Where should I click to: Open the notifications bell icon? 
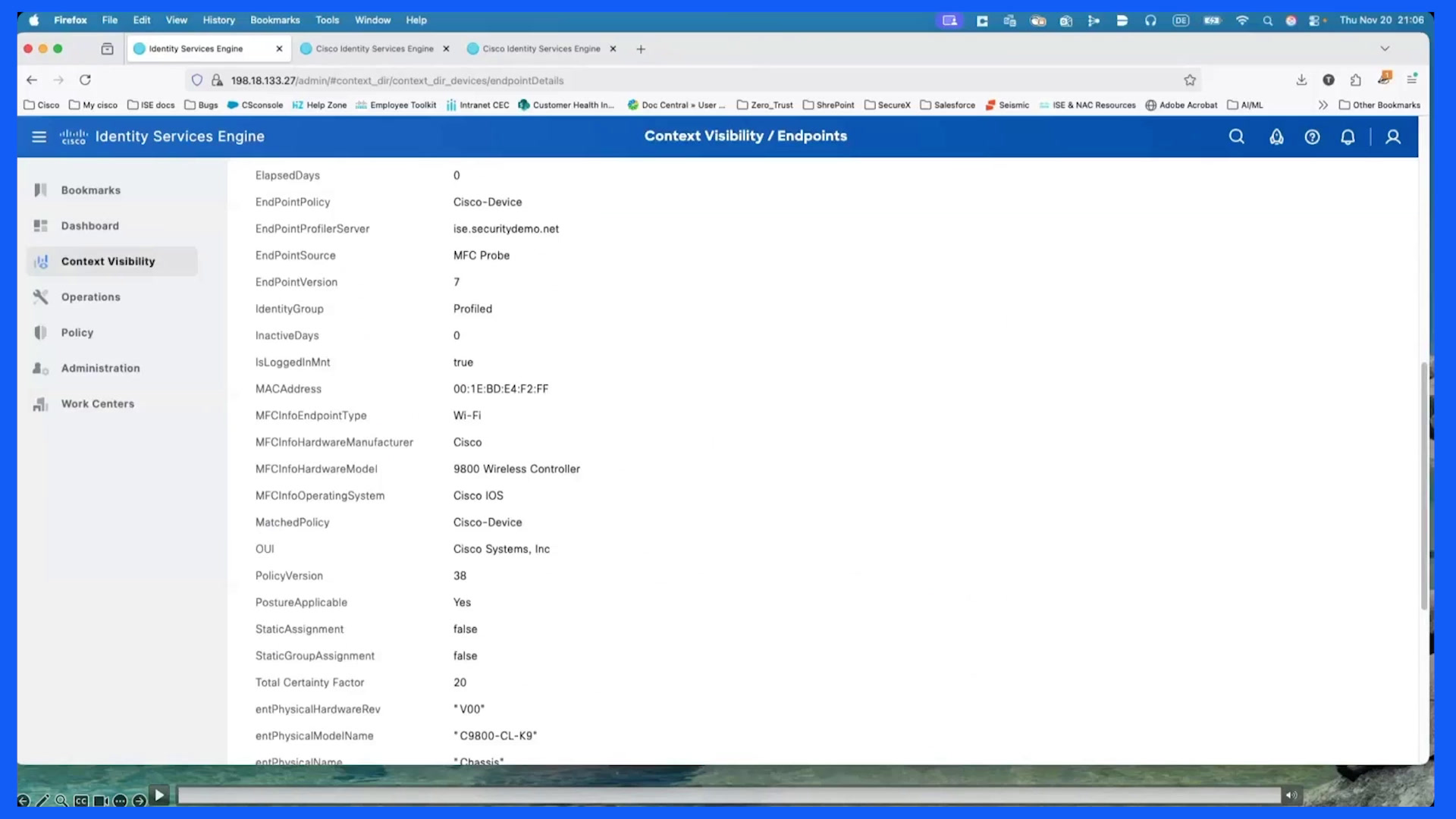coord(1348,136)
